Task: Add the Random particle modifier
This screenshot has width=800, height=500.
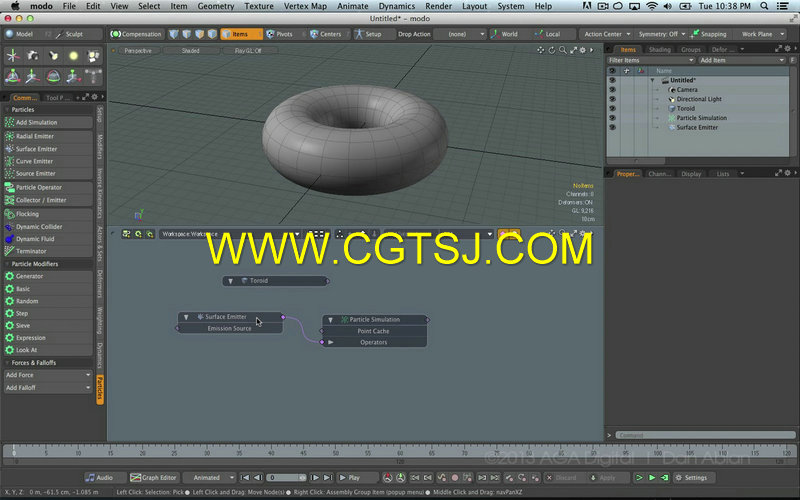Action: [48, 301]
